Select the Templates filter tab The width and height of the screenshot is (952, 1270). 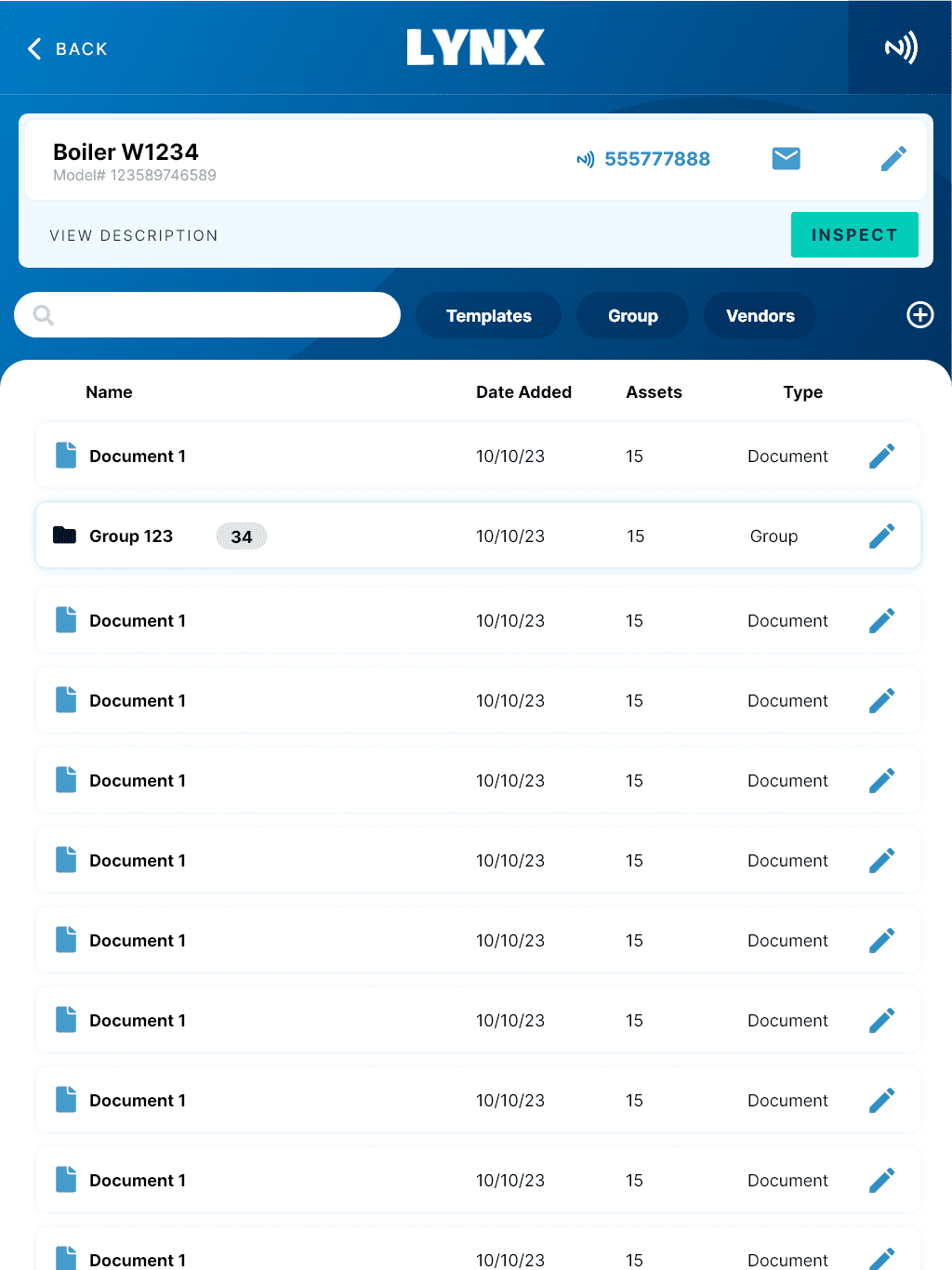pyautogui.click(x=488, y=316)
